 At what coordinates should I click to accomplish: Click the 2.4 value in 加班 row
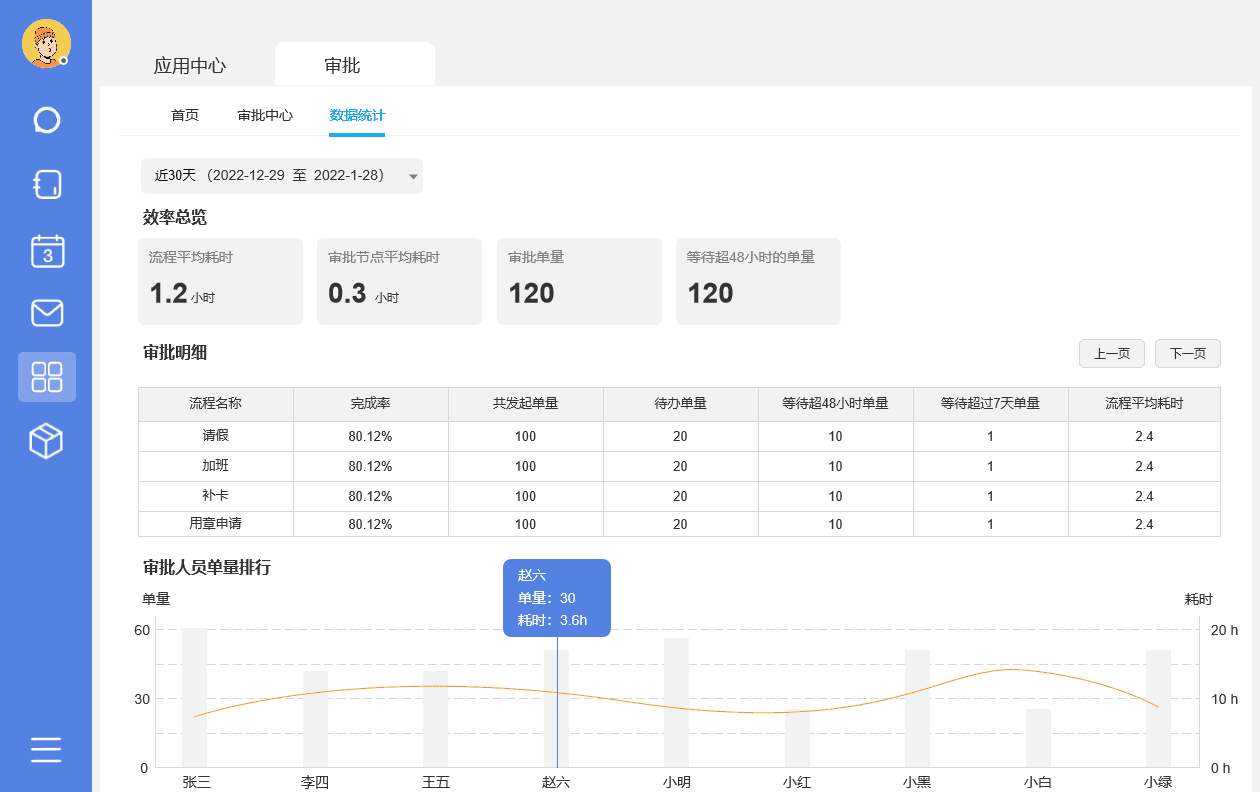tap(1144, 467)
